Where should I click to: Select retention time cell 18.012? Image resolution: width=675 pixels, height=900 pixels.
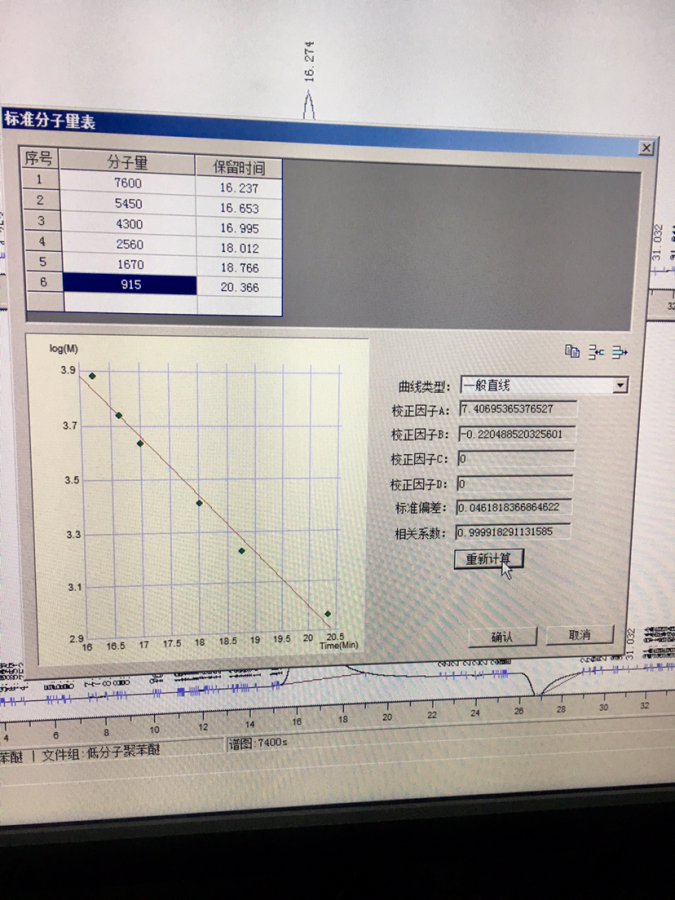(x=239, y=249)
